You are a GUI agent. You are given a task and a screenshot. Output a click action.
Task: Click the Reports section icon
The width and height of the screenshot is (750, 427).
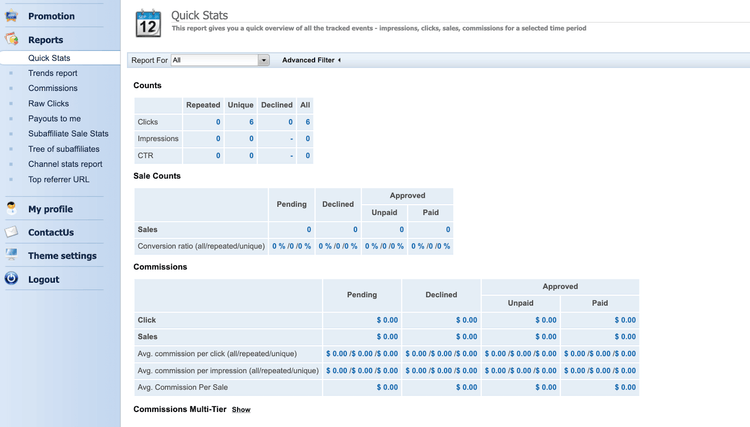12,40
